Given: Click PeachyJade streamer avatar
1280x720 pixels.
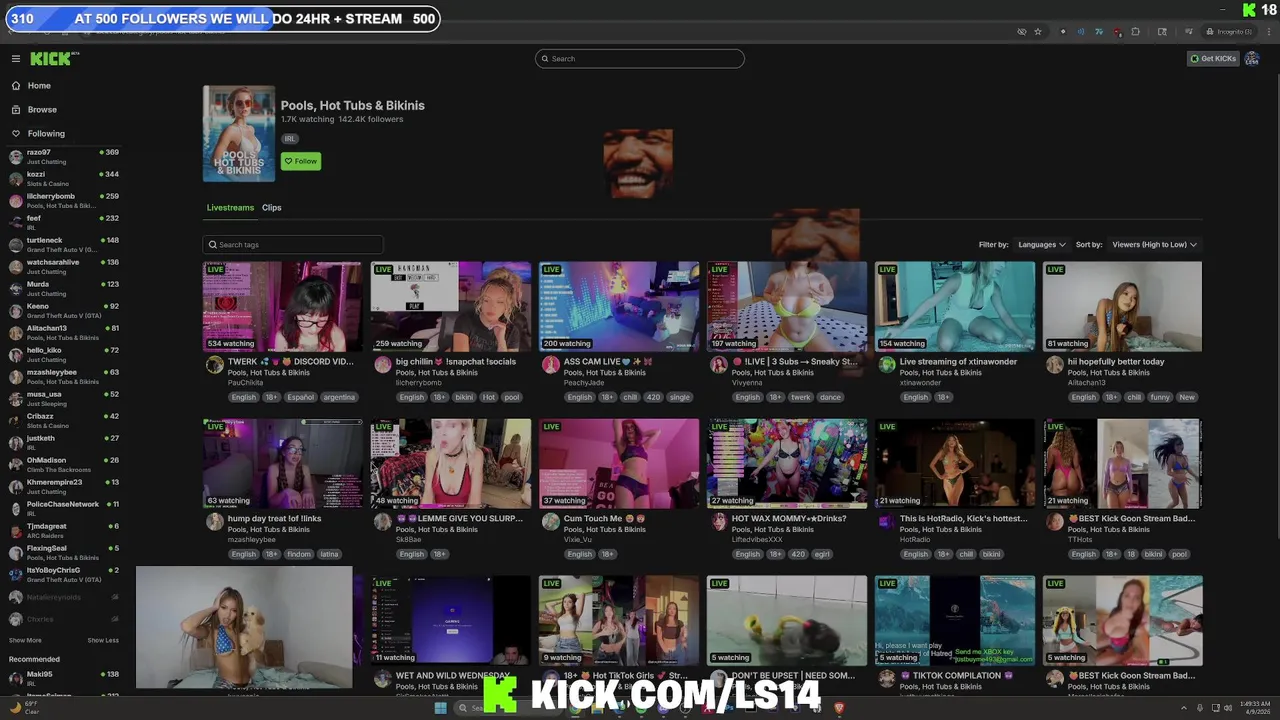Looking at the screenshot, I should point(551,365).
